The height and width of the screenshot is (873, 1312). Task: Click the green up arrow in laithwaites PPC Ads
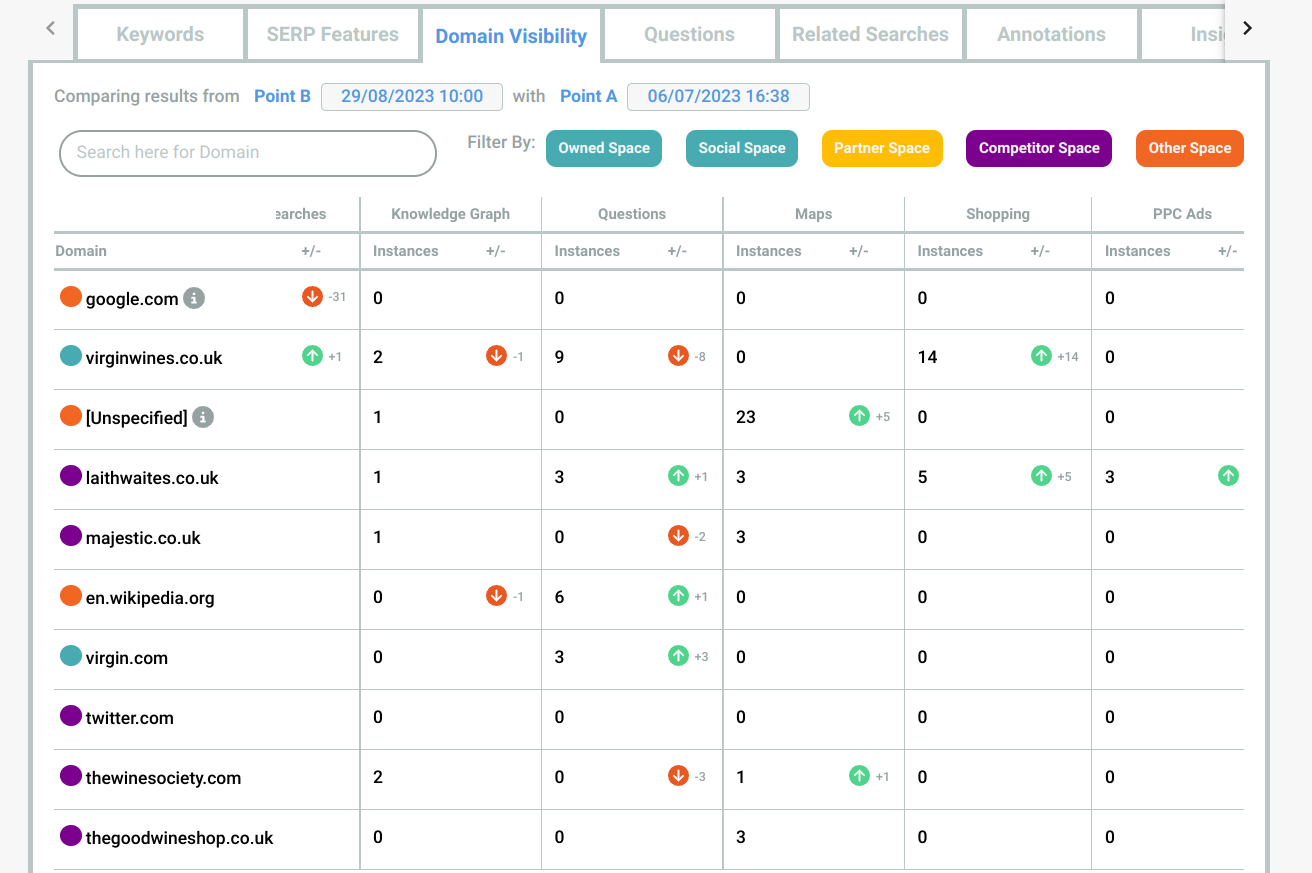(1228, 476)
